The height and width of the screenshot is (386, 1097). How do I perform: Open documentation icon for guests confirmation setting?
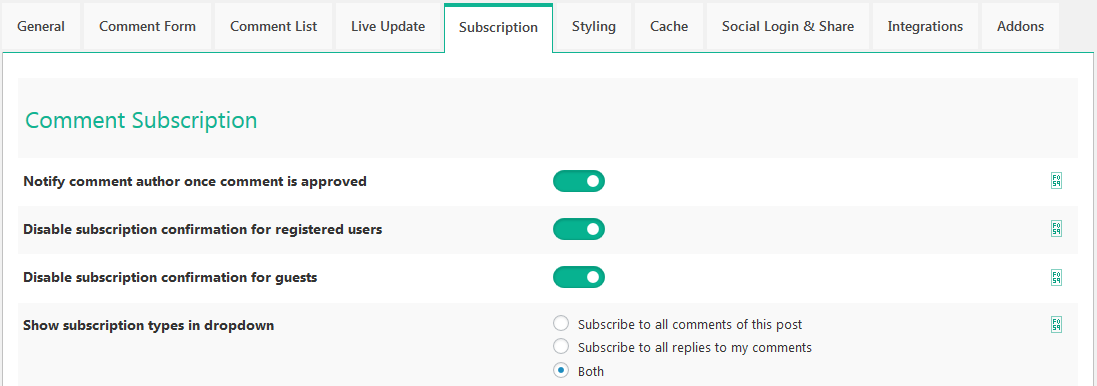(x=1056, y=277)
